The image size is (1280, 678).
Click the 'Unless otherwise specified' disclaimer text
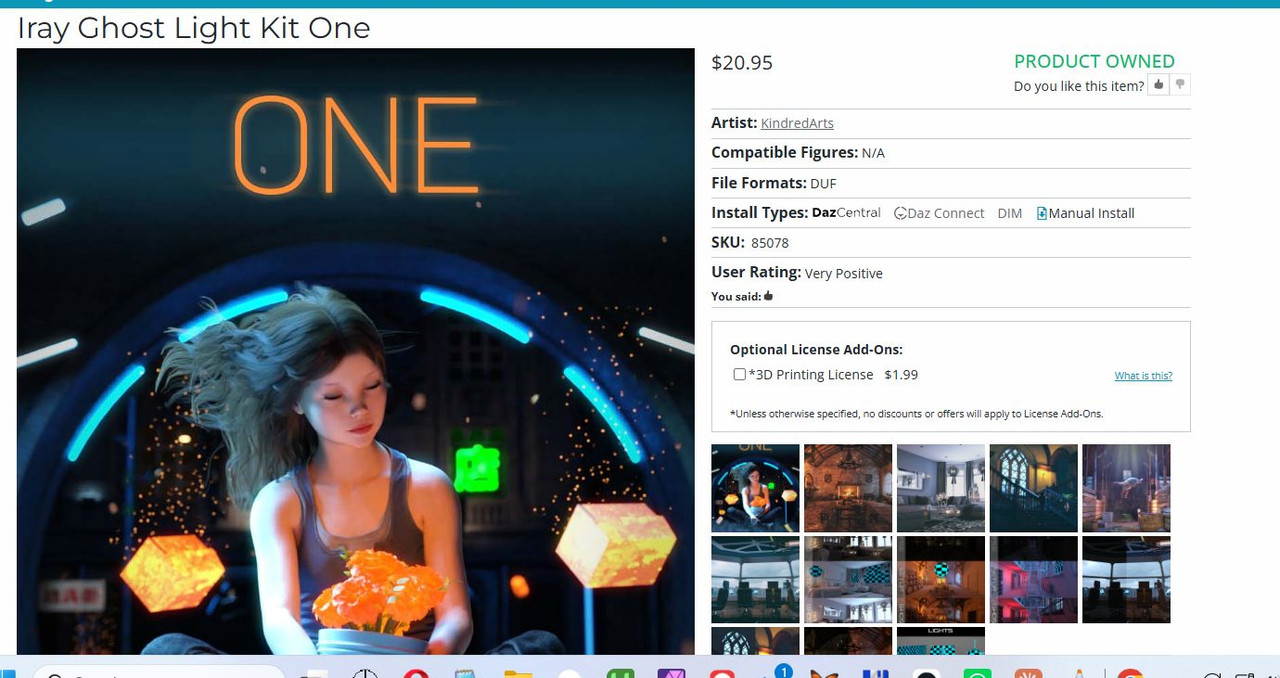coord(917,414)
